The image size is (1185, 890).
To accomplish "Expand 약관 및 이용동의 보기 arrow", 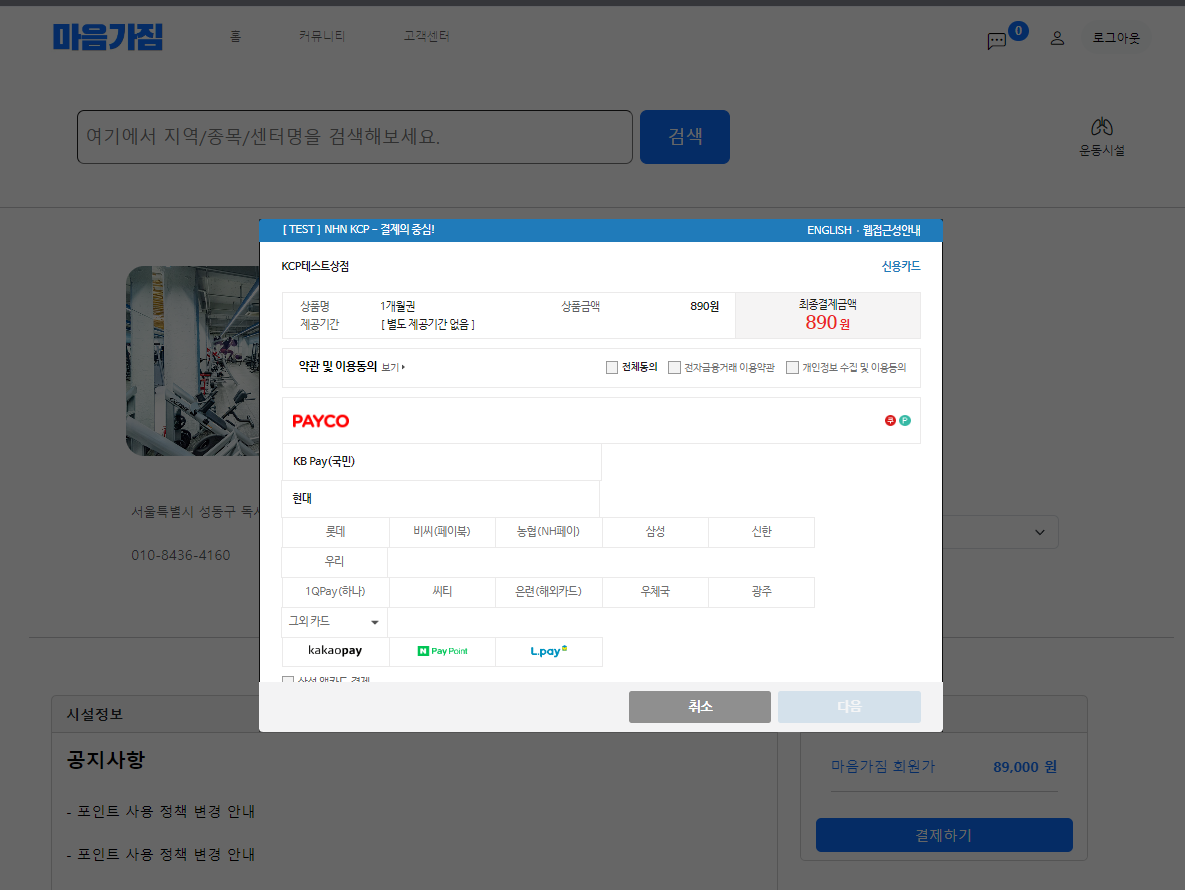I will coord(393,367).
